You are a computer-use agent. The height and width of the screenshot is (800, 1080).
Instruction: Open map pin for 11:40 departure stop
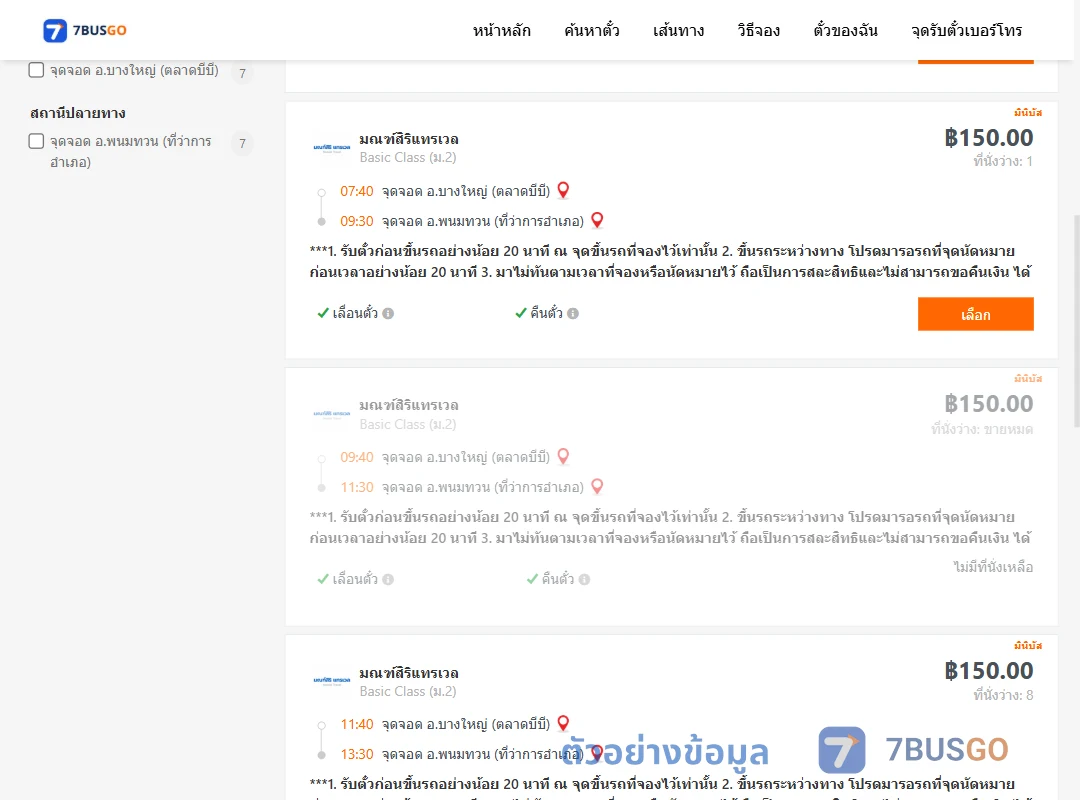pyautogui.click(x=563, y=724)
